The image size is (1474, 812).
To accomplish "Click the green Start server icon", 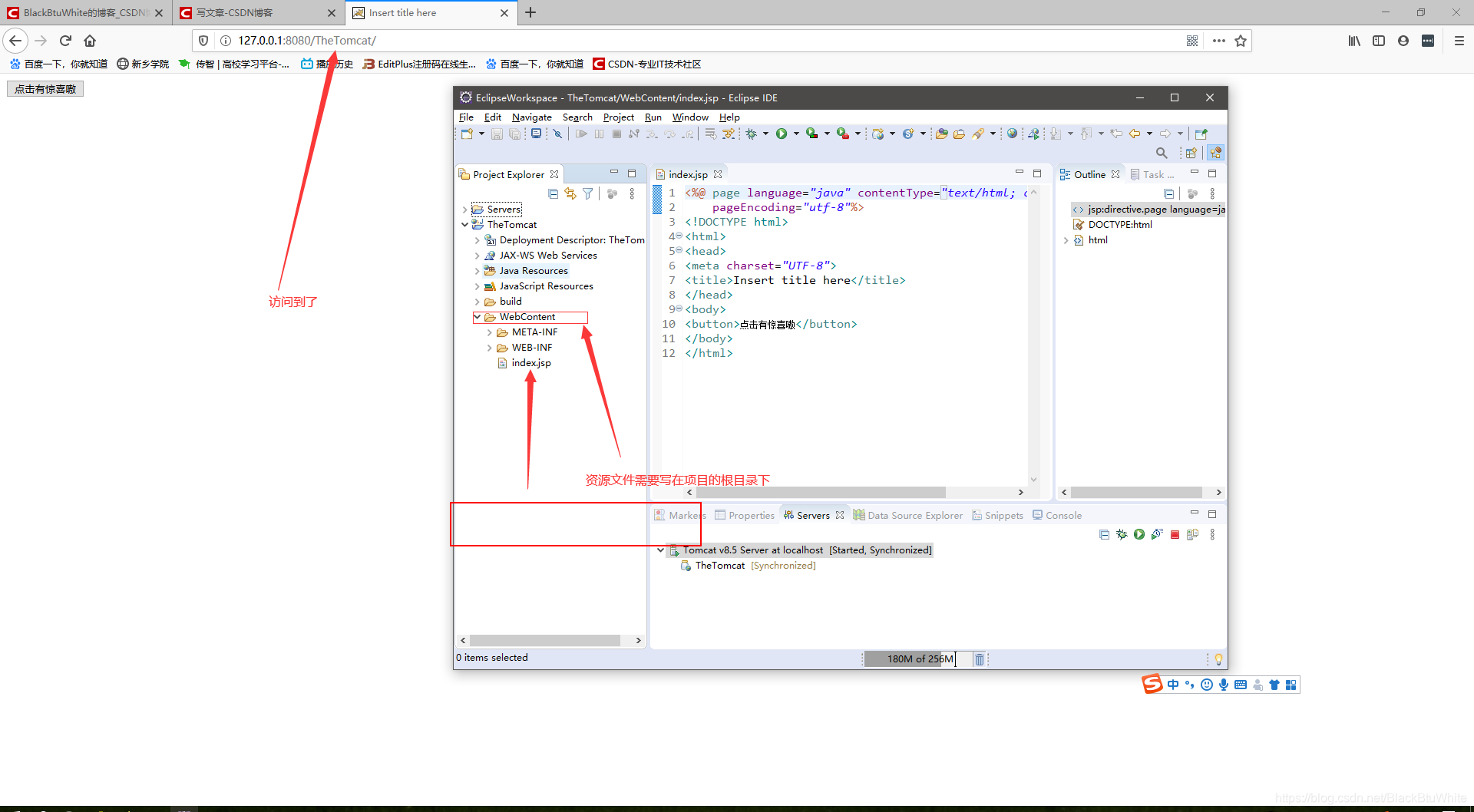I will click(1139, 534).
